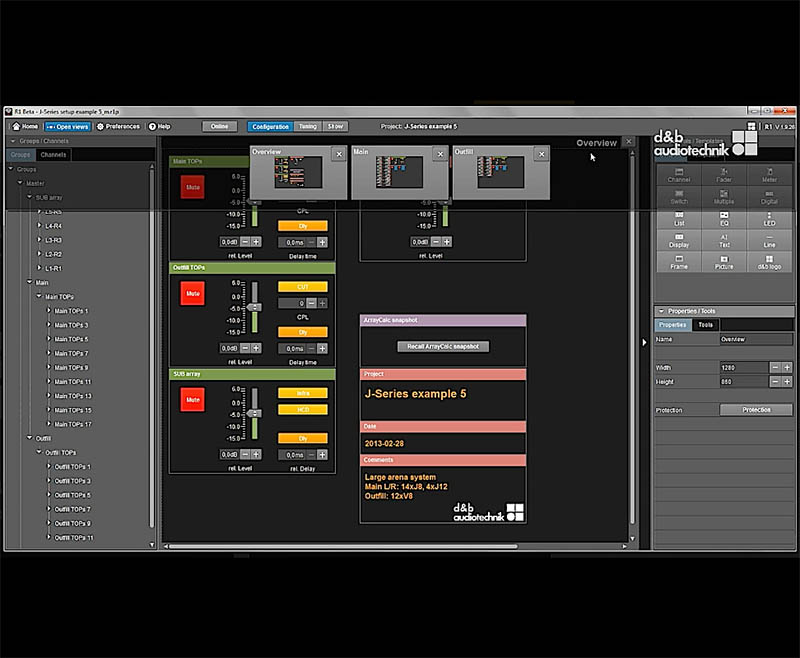Collapse the Groups tree root

[11, 169]
